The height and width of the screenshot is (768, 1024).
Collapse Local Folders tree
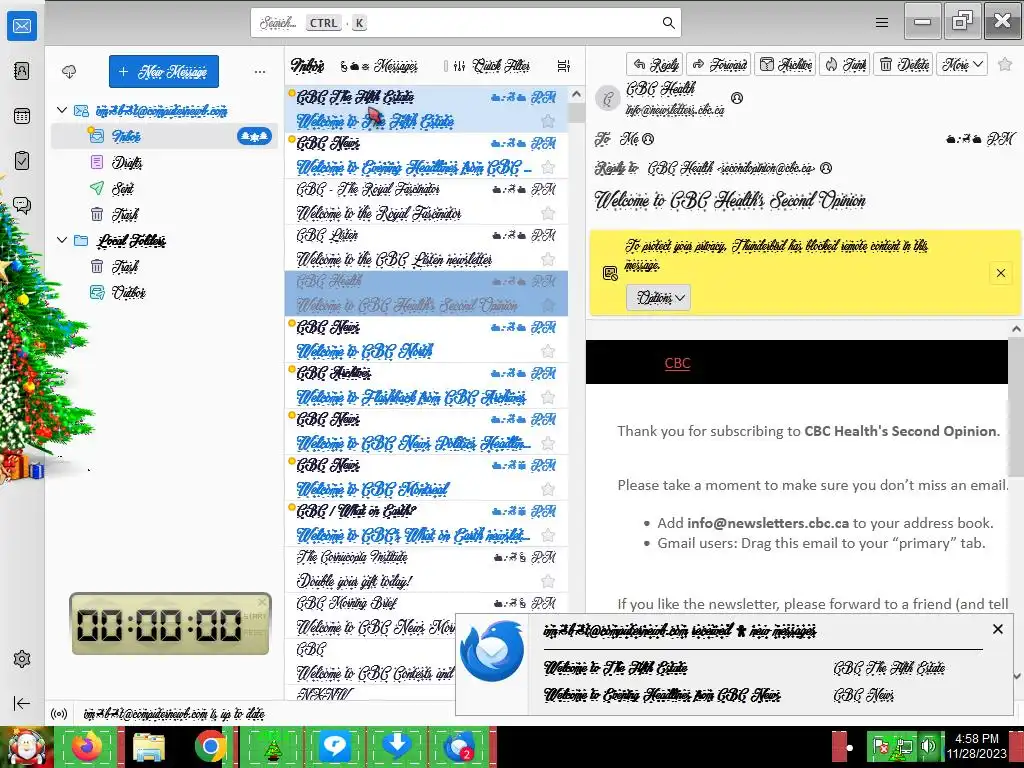click(62, 240)
